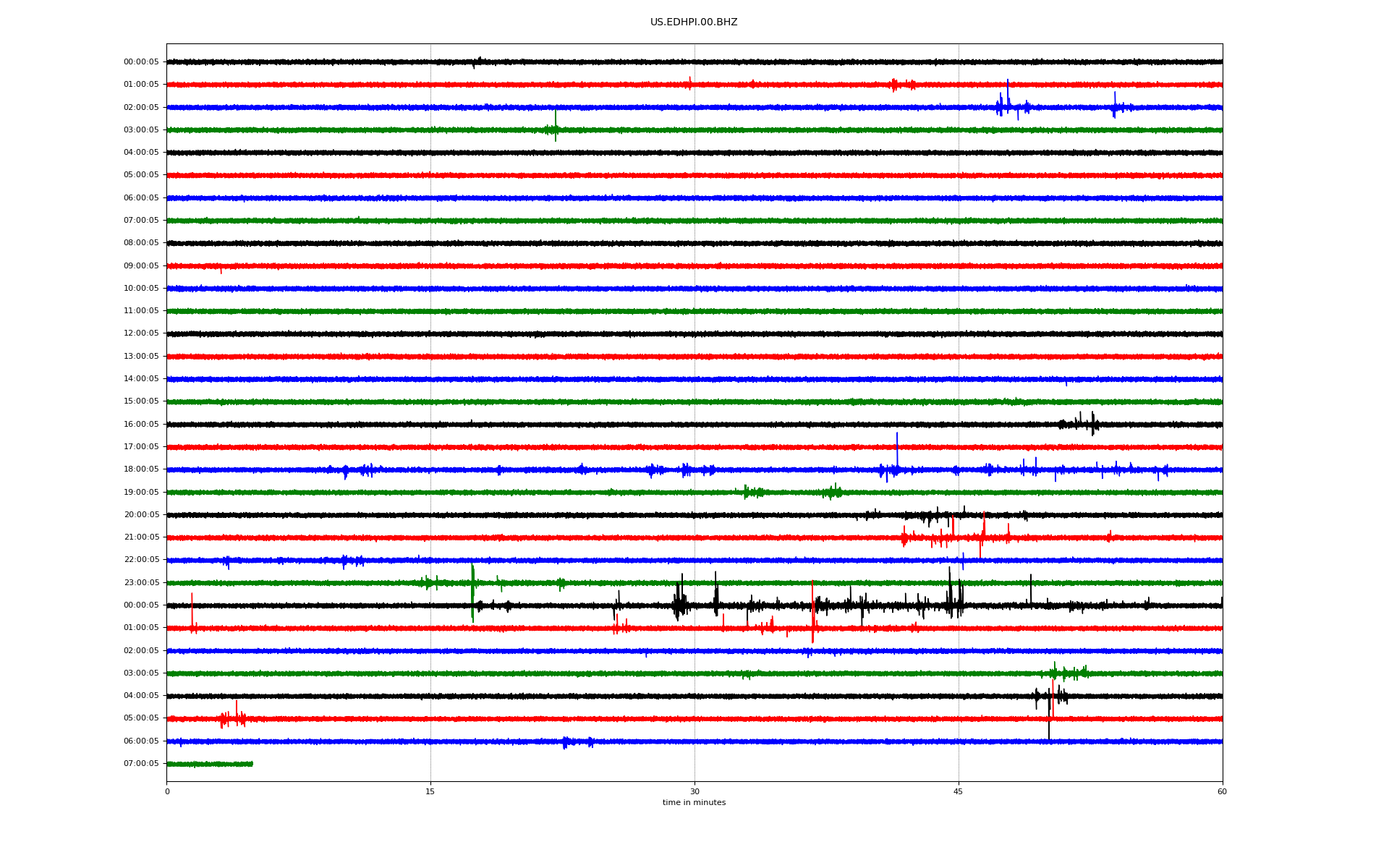Select the 12:00:05 row time label
Screen dimensions: 1389x868
click(x=141, y=333)
